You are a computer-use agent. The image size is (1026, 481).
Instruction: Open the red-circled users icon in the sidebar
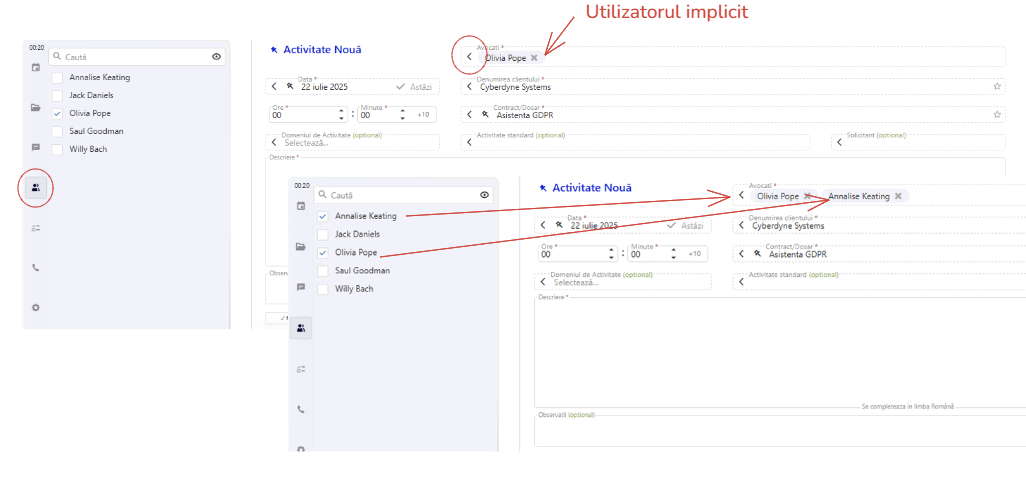coord(36,187)
